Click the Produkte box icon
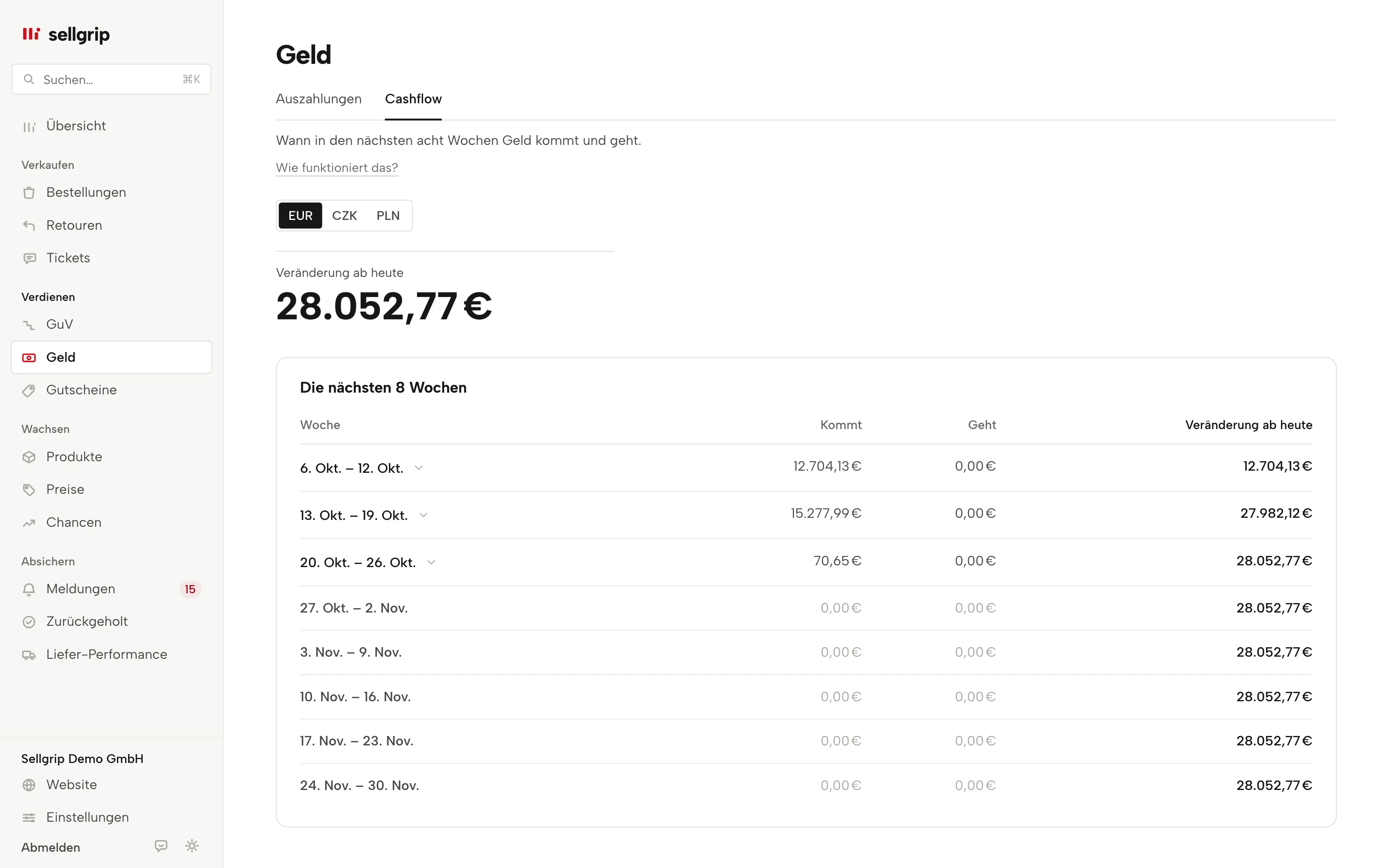Image resolution: width=1389 pixels, height=868 pixels. [x=29, y=457]
